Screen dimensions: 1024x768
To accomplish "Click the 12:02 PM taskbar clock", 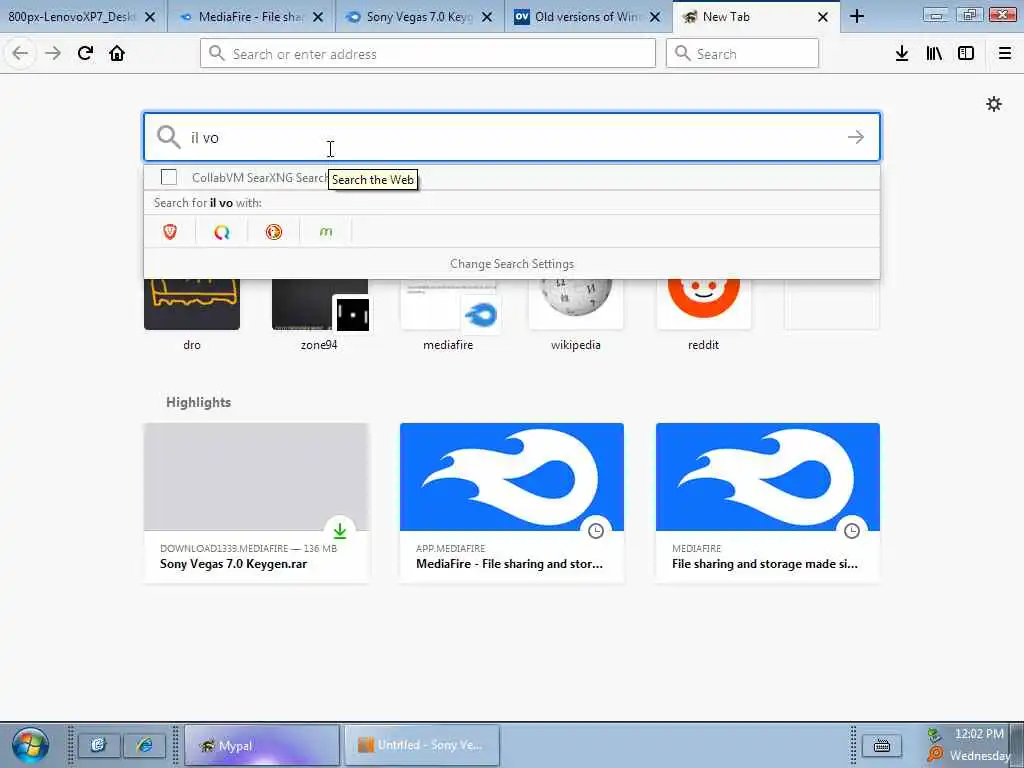I will click(x=979, y=734).
